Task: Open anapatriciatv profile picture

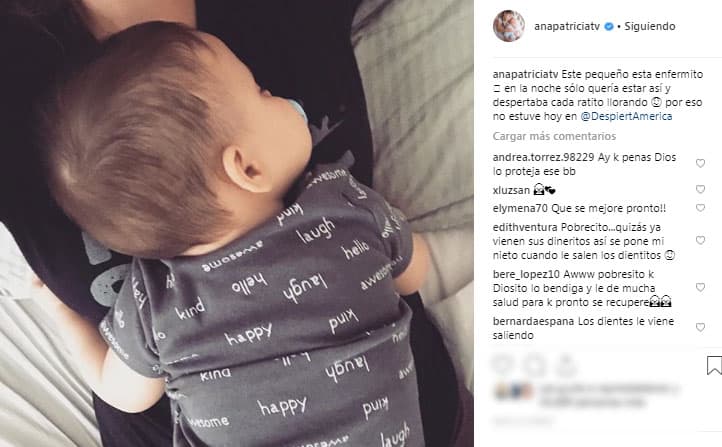Action: point(509,26)
